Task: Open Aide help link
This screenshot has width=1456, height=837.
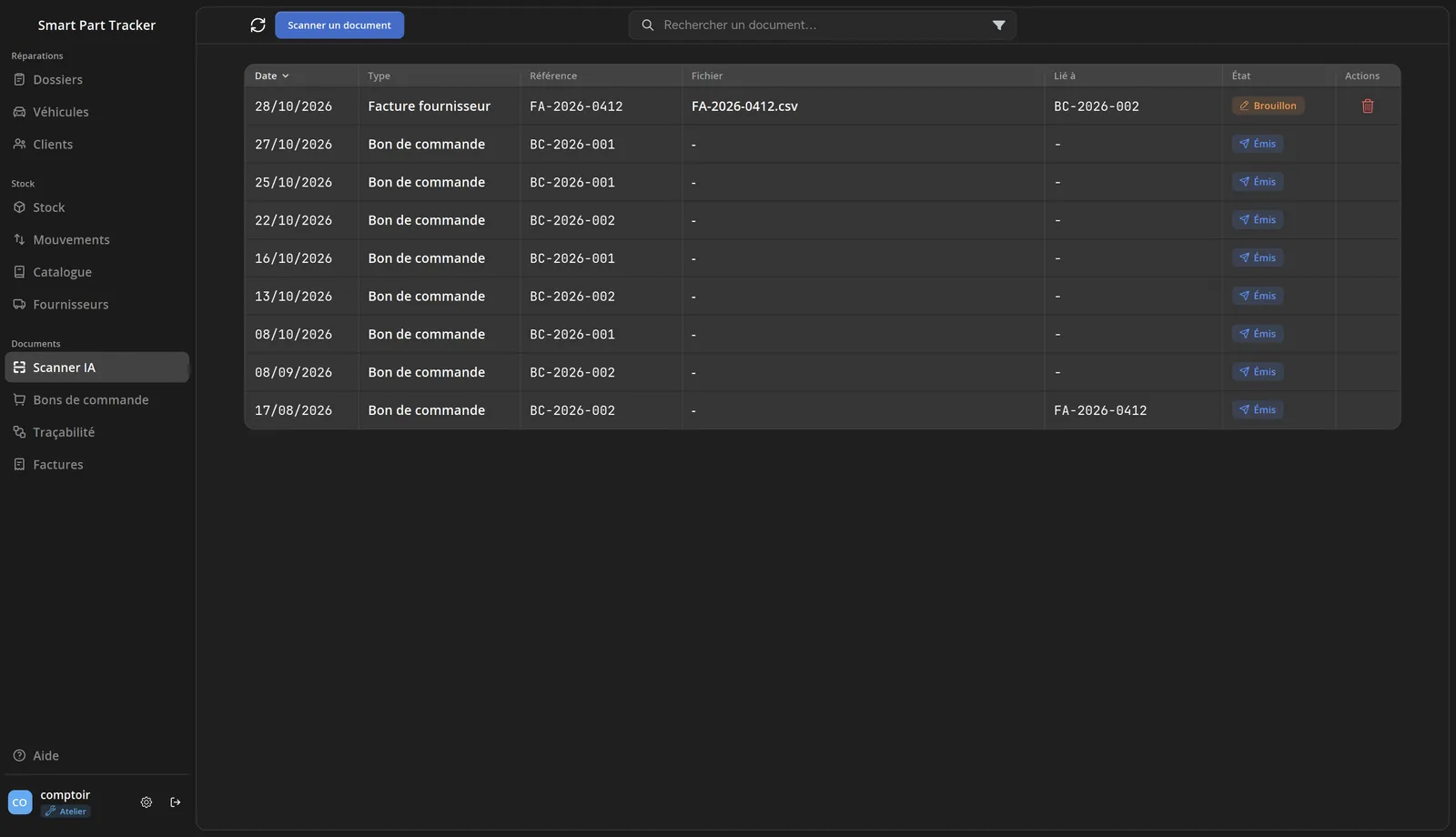Action: coord(97,756)
